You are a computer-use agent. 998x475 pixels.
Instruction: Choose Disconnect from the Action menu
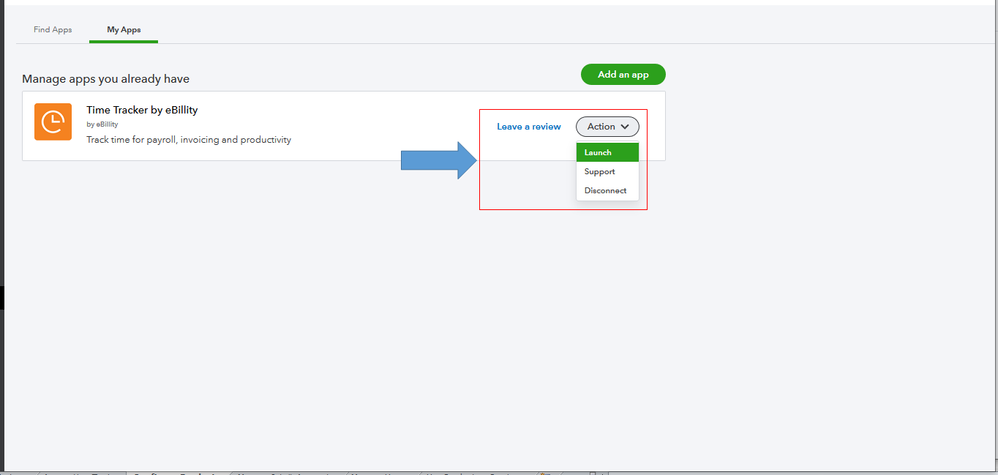pos(607,190)
